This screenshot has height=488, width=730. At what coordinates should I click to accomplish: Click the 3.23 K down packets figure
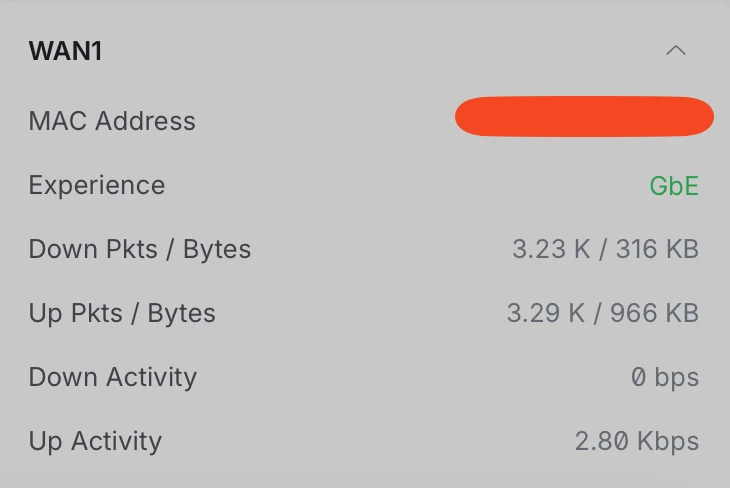[x=551, y=249]
